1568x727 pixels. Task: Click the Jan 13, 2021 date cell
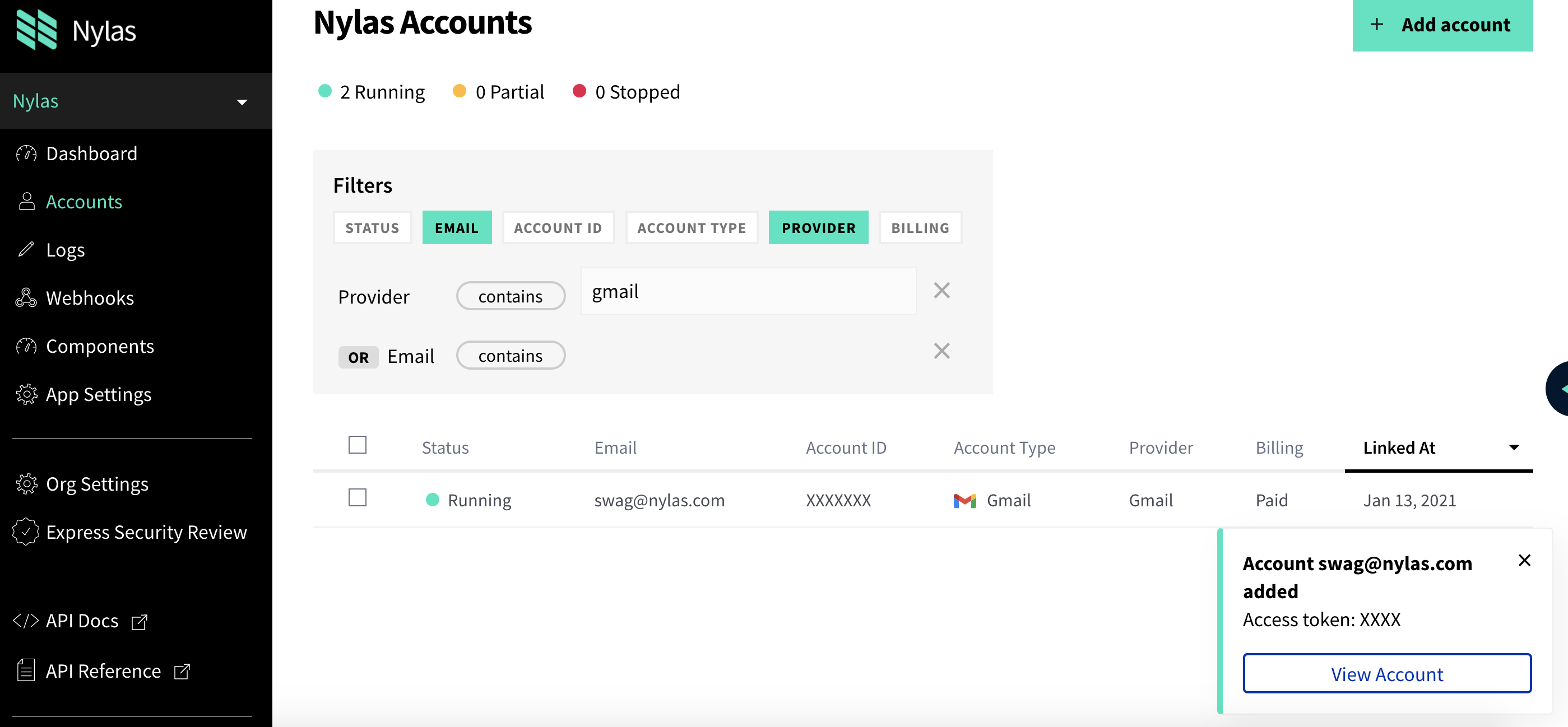[x=1410, y=501]
